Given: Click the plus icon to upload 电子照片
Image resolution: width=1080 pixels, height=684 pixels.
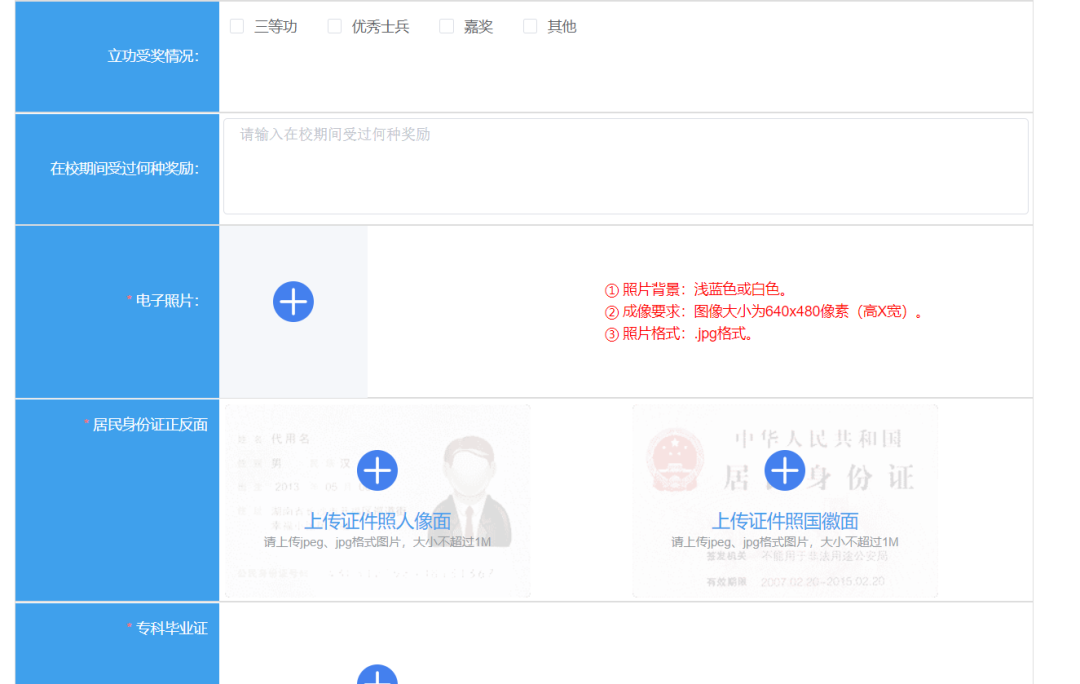Looking at the screenshot, I should click(x=293, y=302).
